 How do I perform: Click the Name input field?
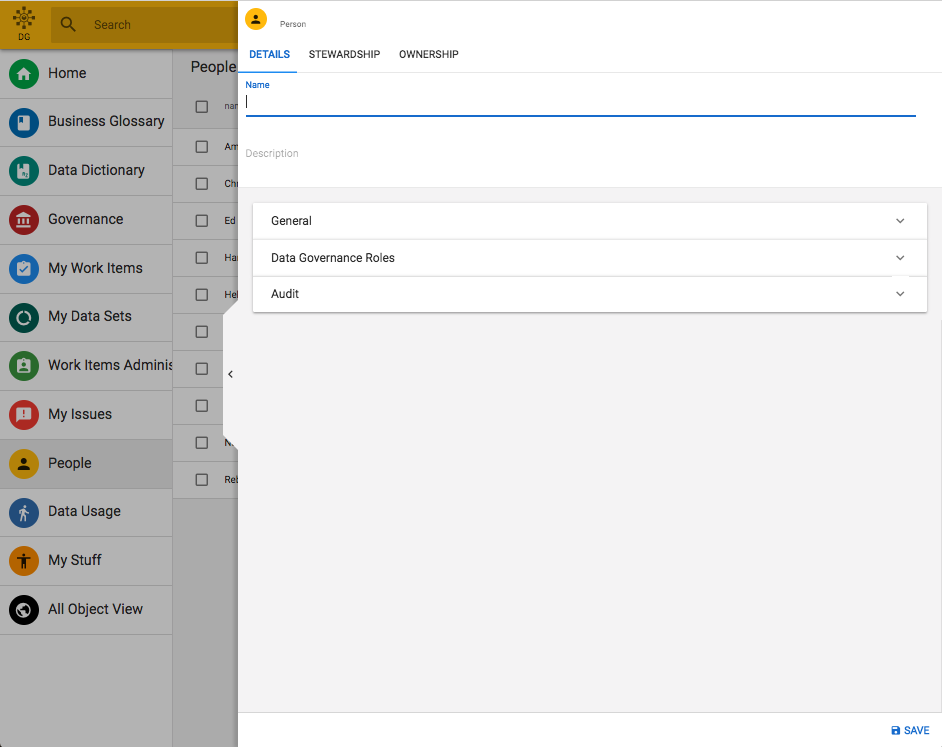(x=580, y=102)
